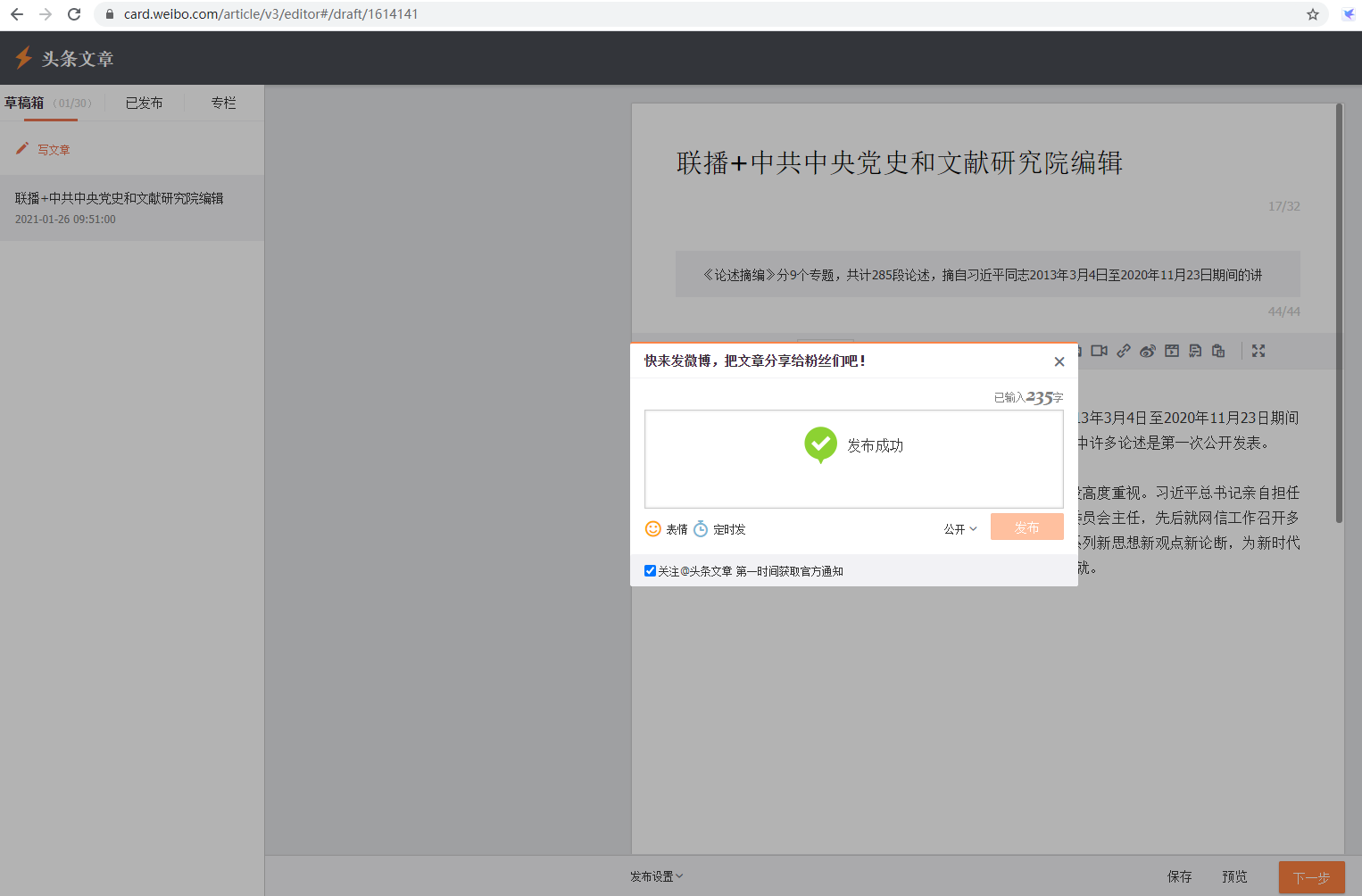The image size is (1362, 896).
Task: Expand 发布设置 publish settings
Action: tap(656, 876)
